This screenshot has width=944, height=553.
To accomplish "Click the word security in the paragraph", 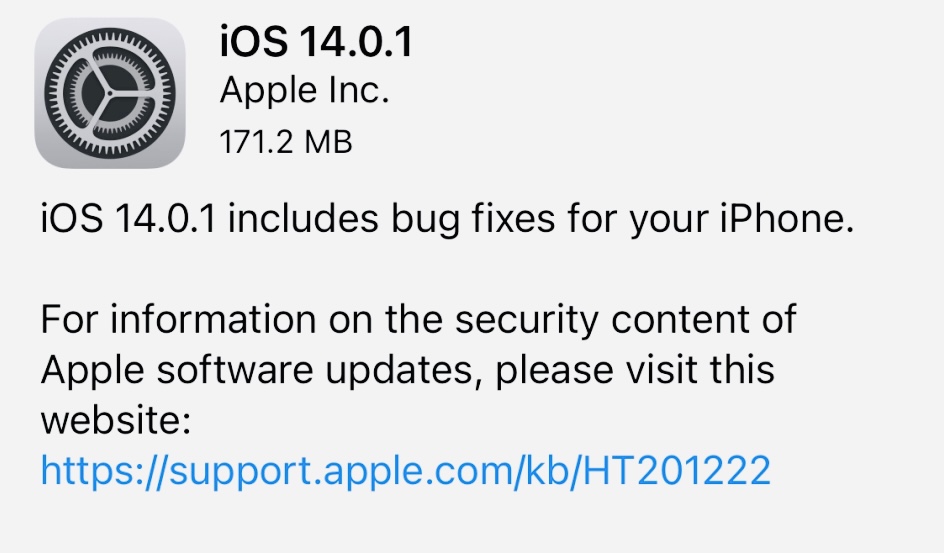I will coord(526,320).
